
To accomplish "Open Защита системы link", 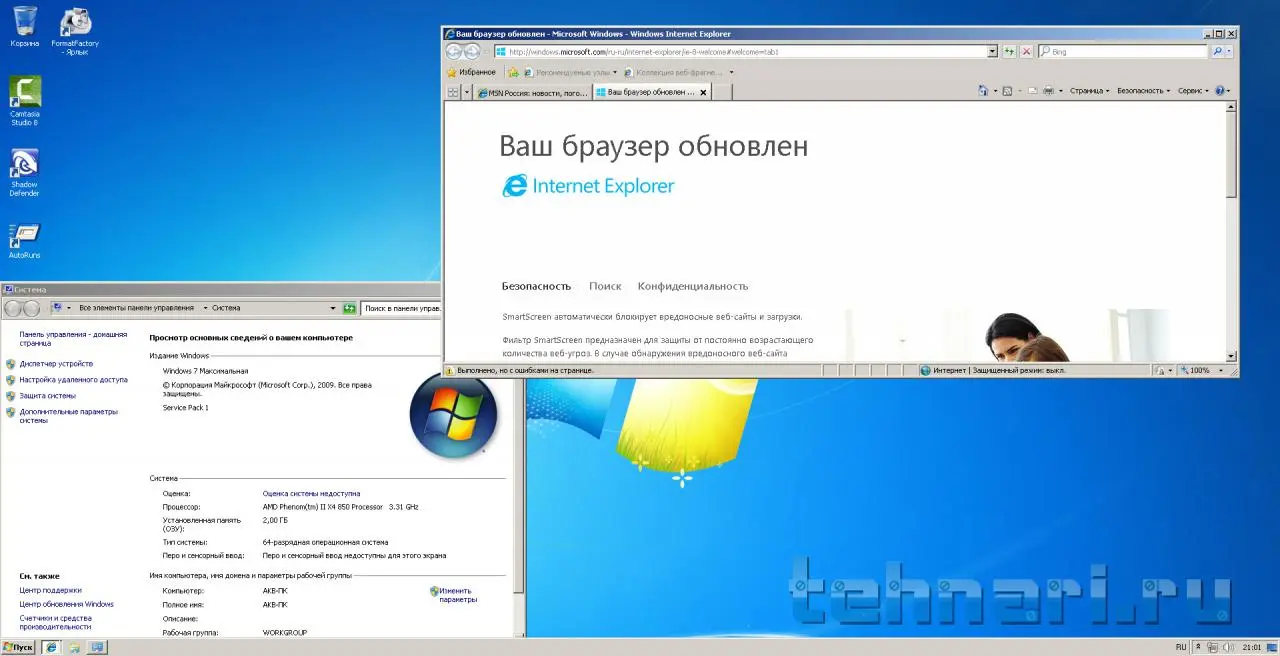I will [x=47, y=396].
